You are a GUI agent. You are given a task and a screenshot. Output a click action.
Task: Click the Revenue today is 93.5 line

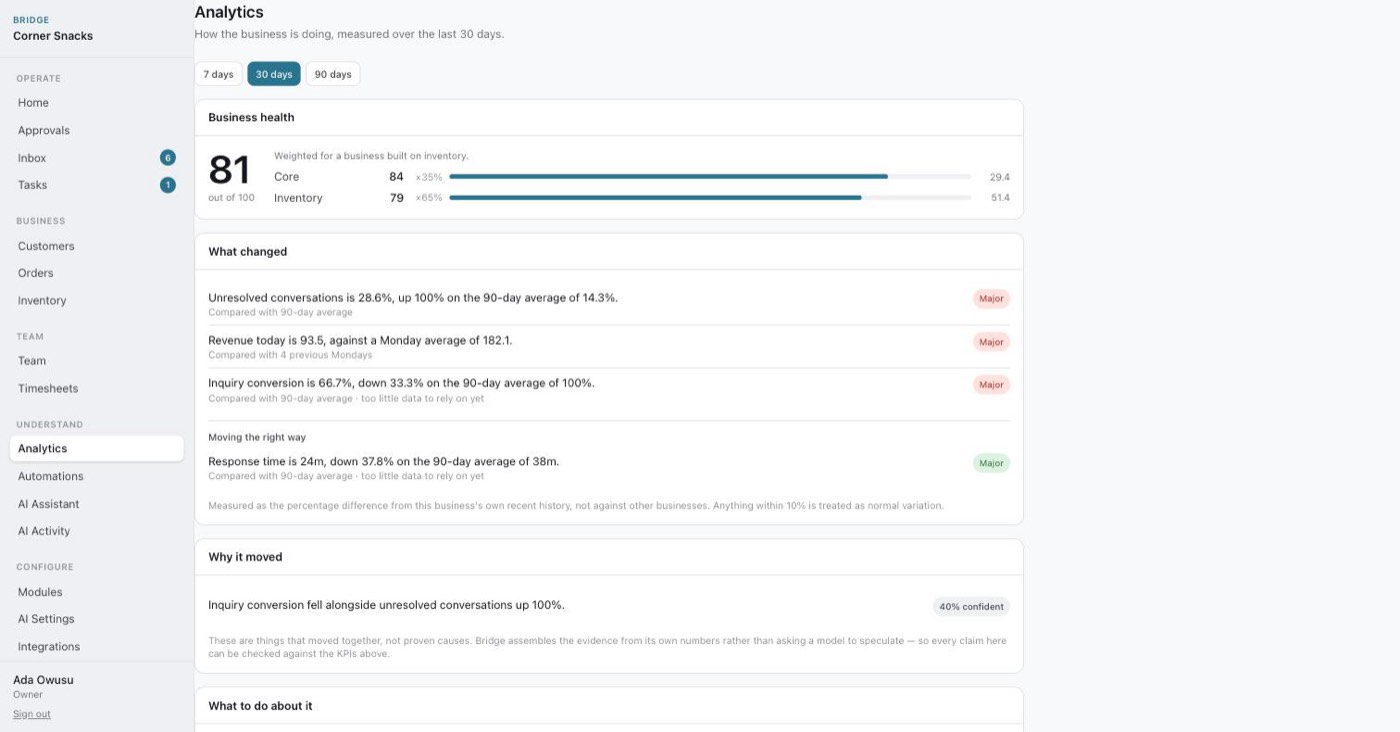click(360, 340)
